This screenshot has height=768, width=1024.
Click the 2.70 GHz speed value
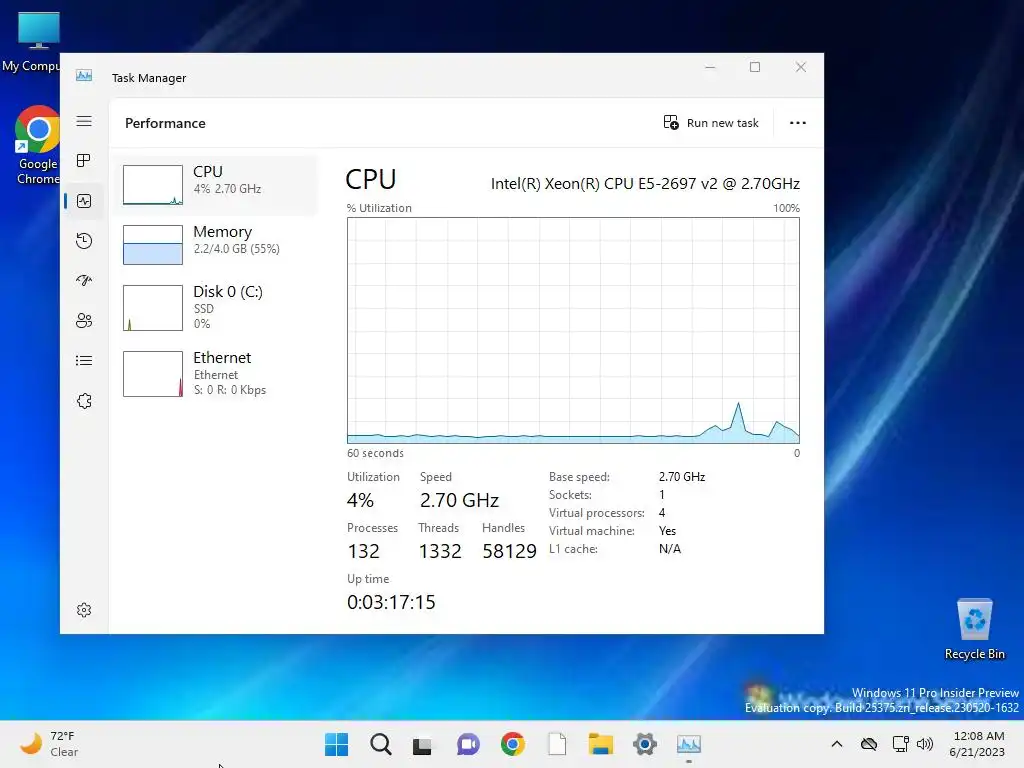(x=459, y=500)
